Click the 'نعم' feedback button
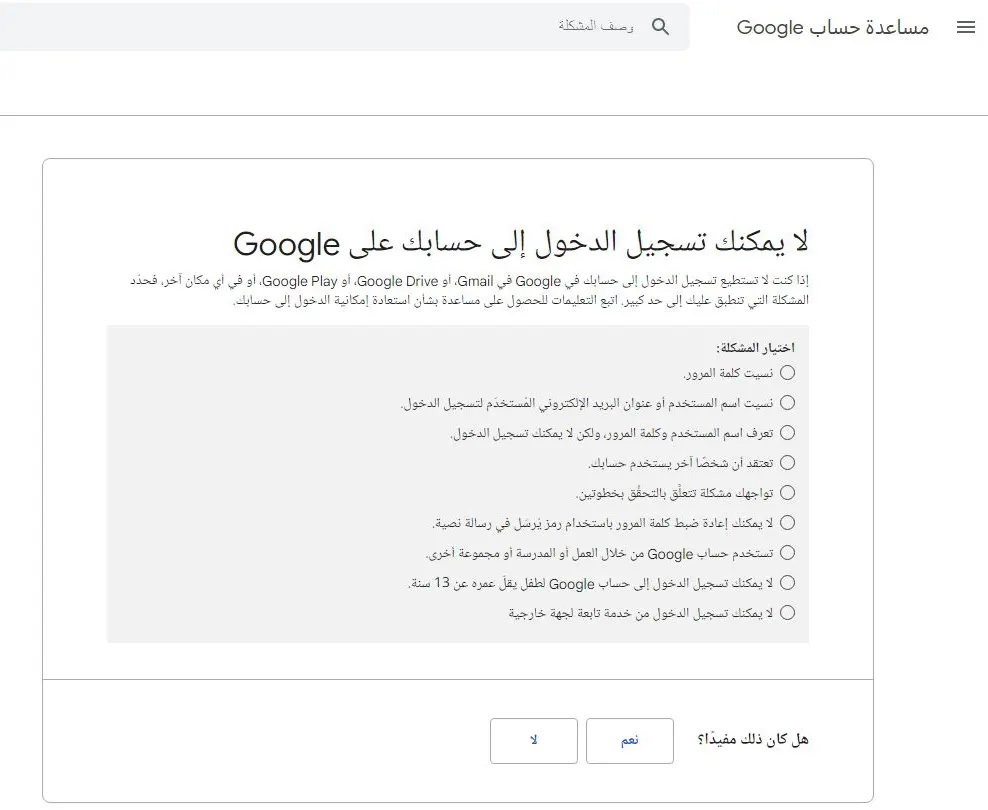Screen dimensions: 988x810 (x=629, y=741)
